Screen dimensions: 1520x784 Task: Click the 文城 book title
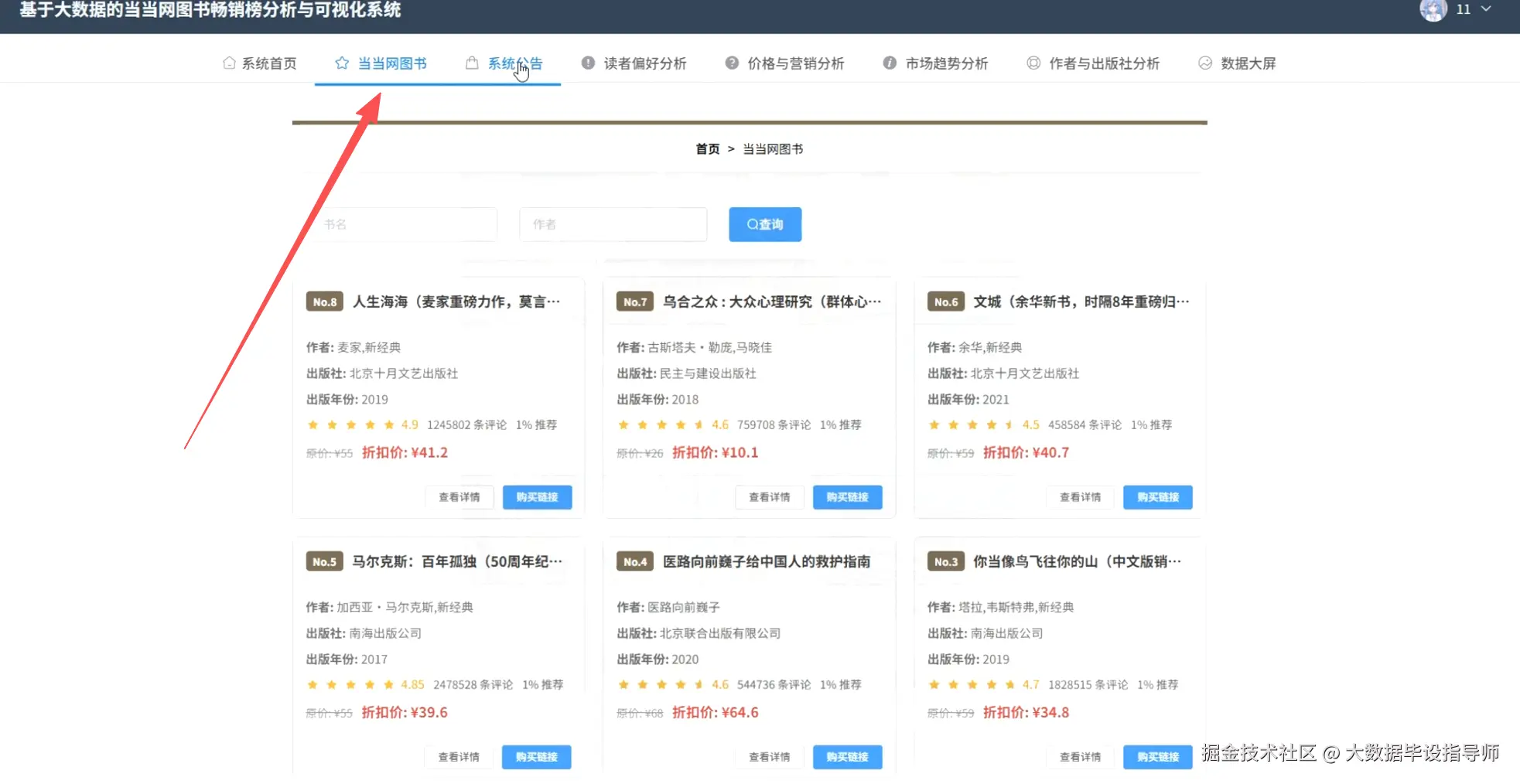click(1081, 302)
